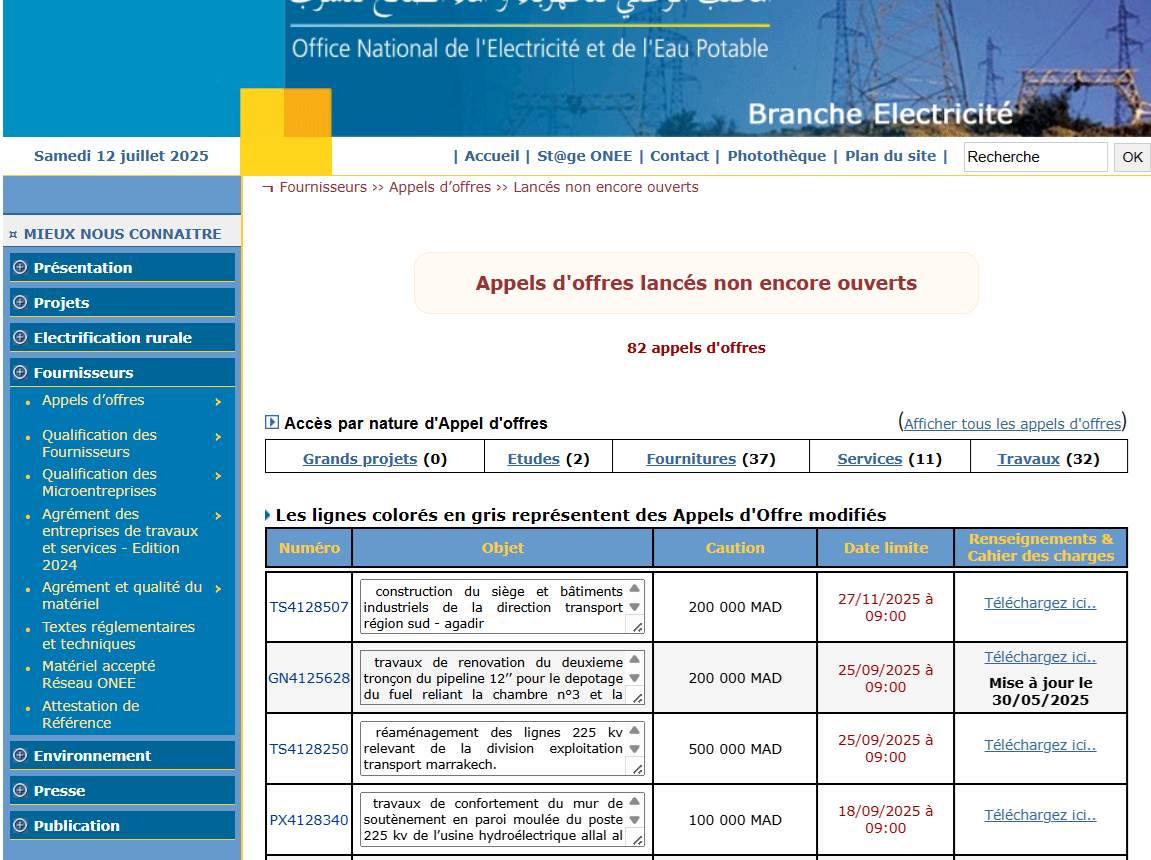Click the 500 000 MAD caution cell

[x=735, y=748]
